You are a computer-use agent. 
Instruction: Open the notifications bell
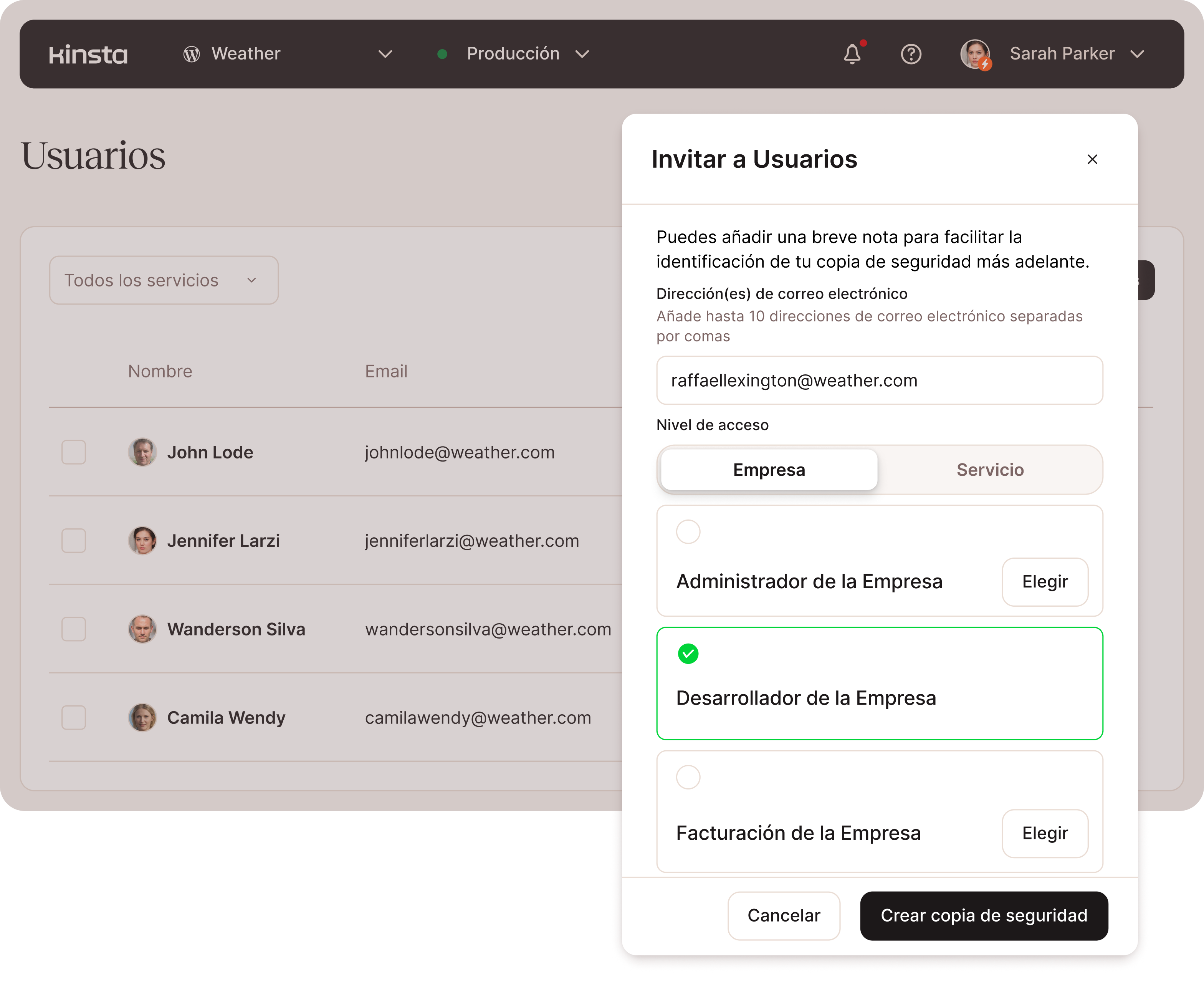[x=852, y=55]
